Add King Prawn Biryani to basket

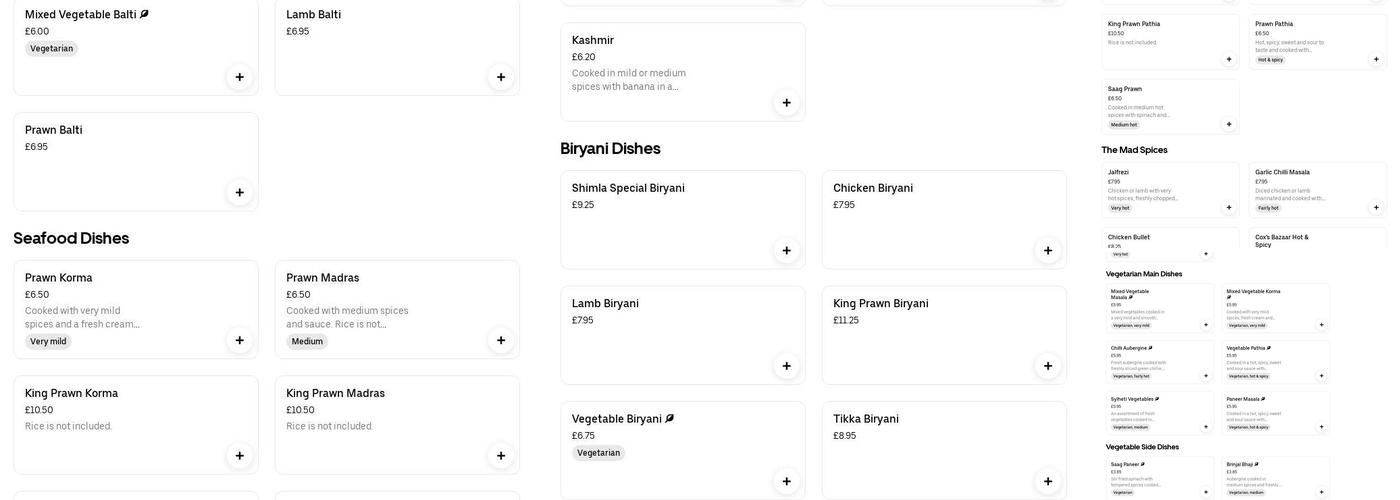click(x=1048, y=366)
